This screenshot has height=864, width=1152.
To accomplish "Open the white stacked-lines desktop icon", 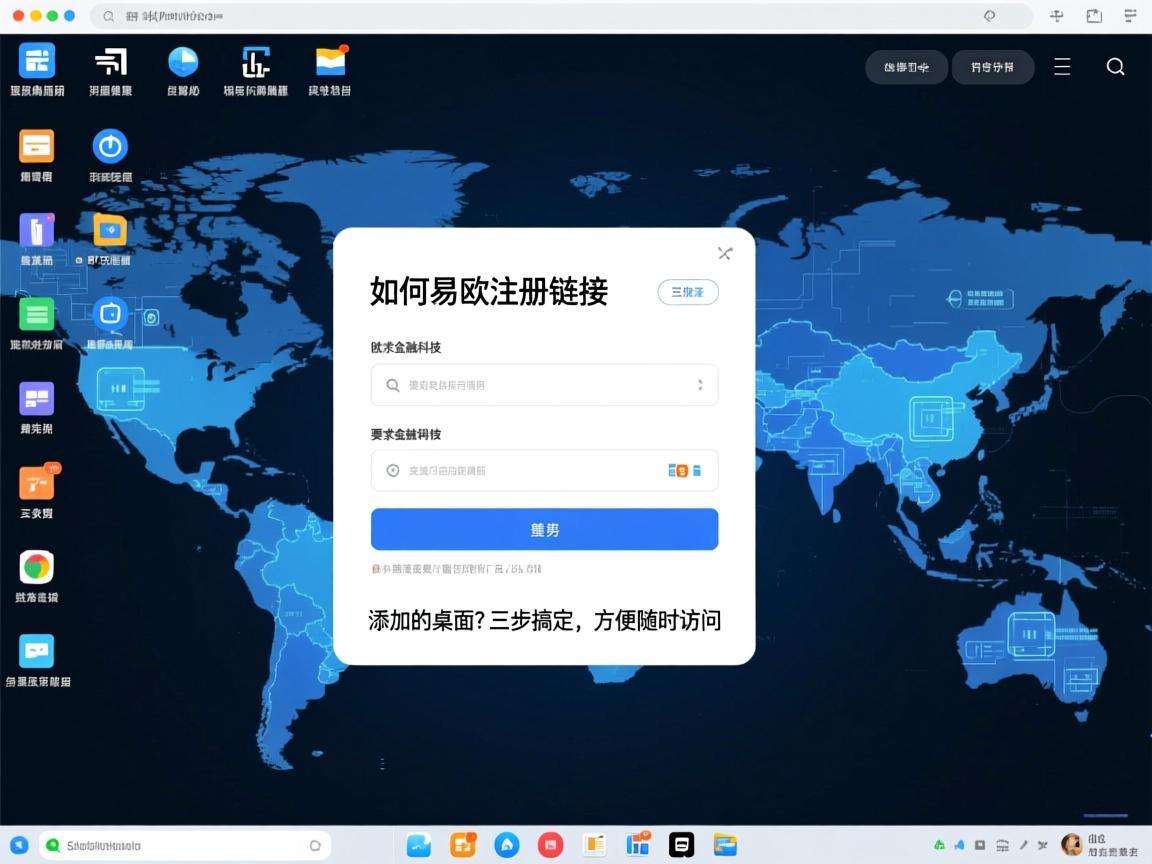I will 111,62.
